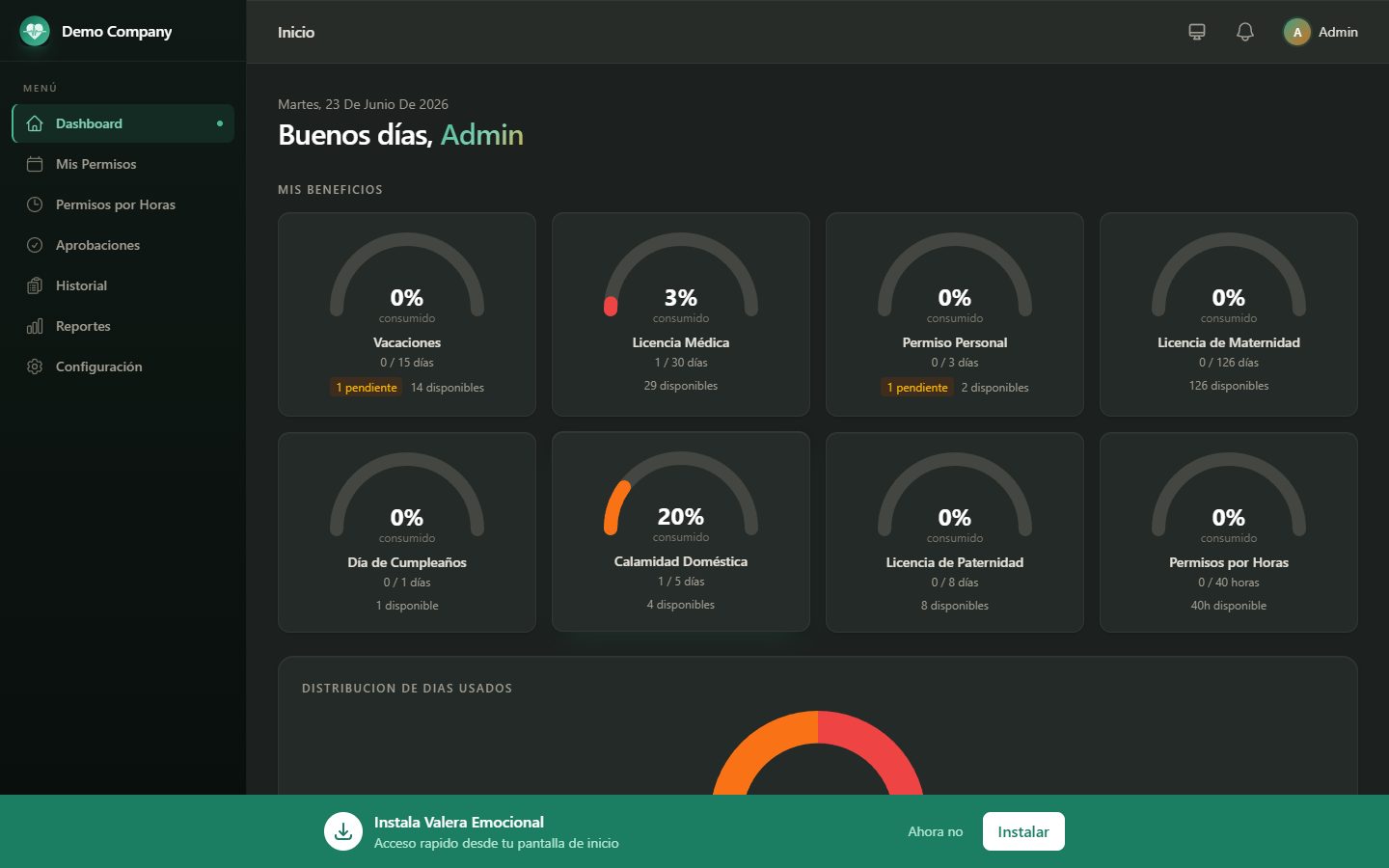Click the Licencia de Maternidad gauge
The width and height of the screenshot is (1389, 868).
click(x=1229, y=275)
